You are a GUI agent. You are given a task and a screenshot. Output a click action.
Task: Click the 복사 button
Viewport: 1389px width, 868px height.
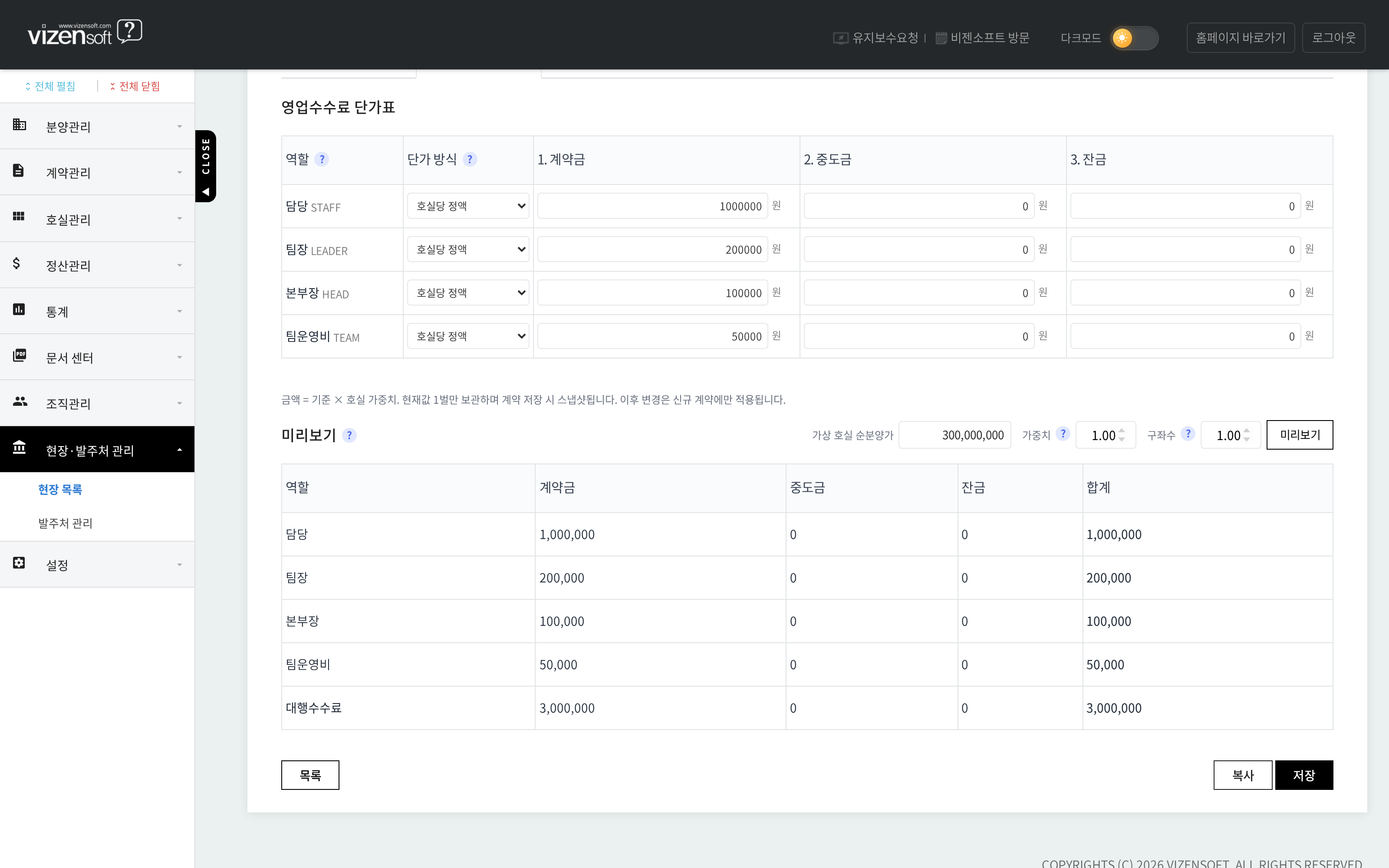coord(1243,775)
